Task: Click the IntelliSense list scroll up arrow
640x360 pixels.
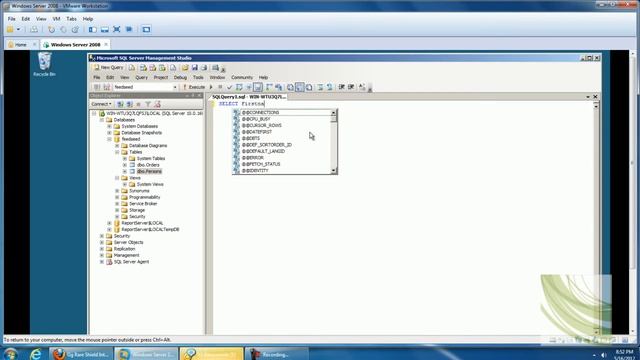Action: click(334, 113)
